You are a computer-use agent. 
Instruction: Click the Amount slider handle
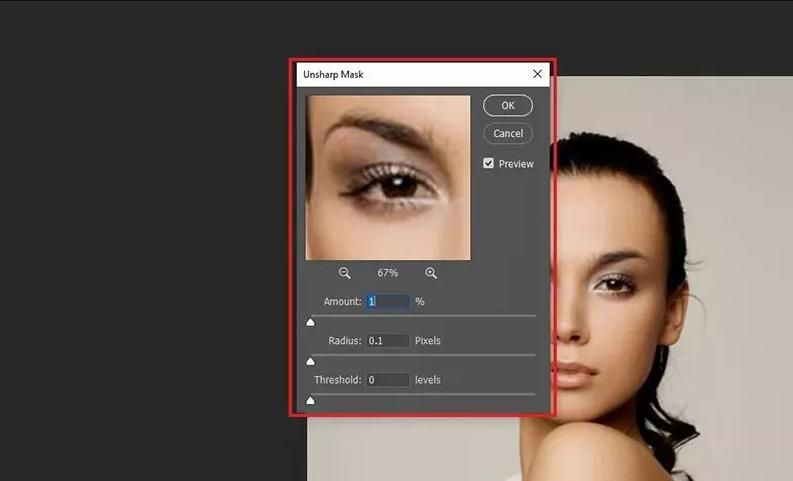click(311, 322)
